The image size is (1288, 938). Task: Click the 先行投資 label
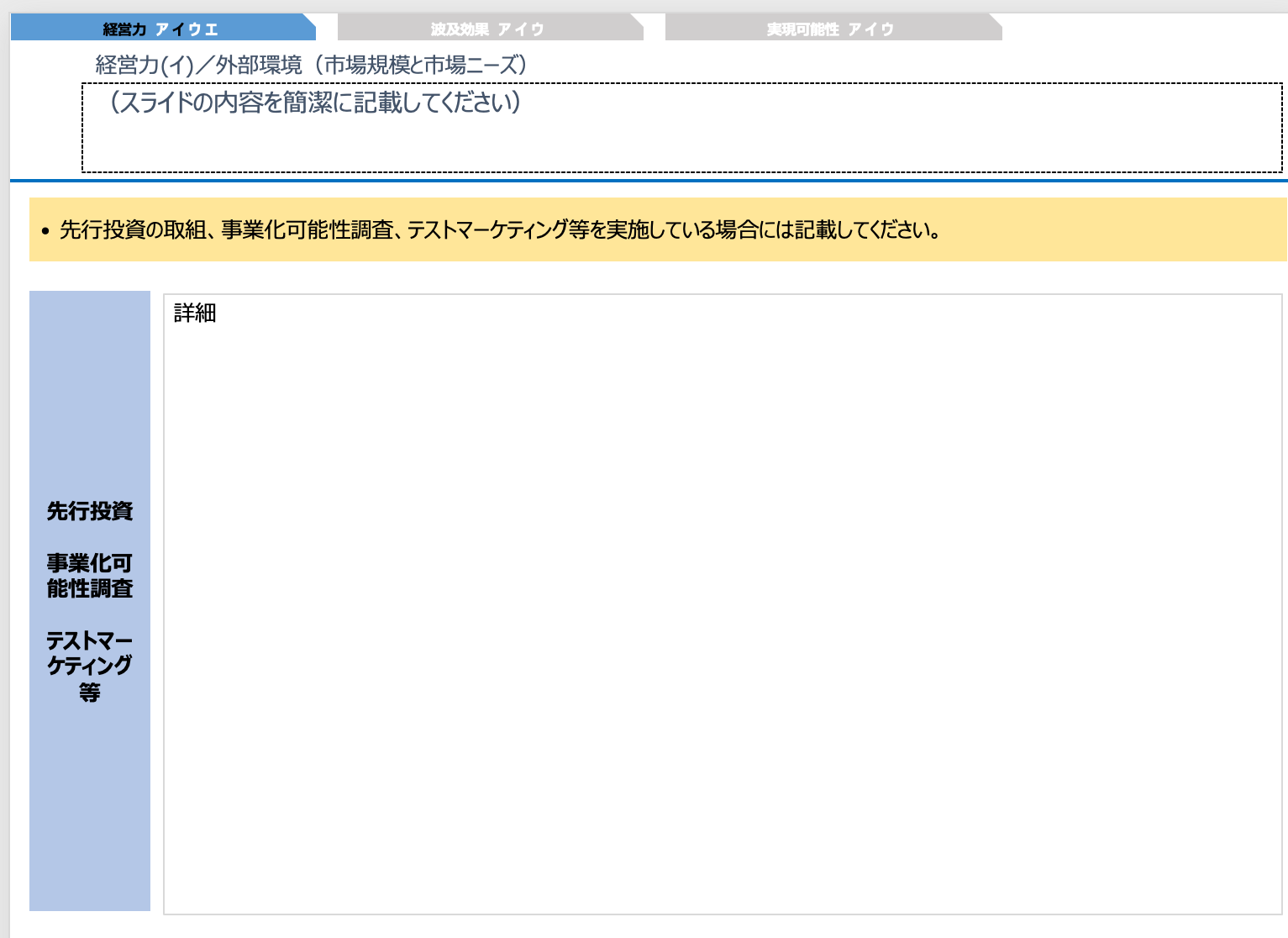90,512
